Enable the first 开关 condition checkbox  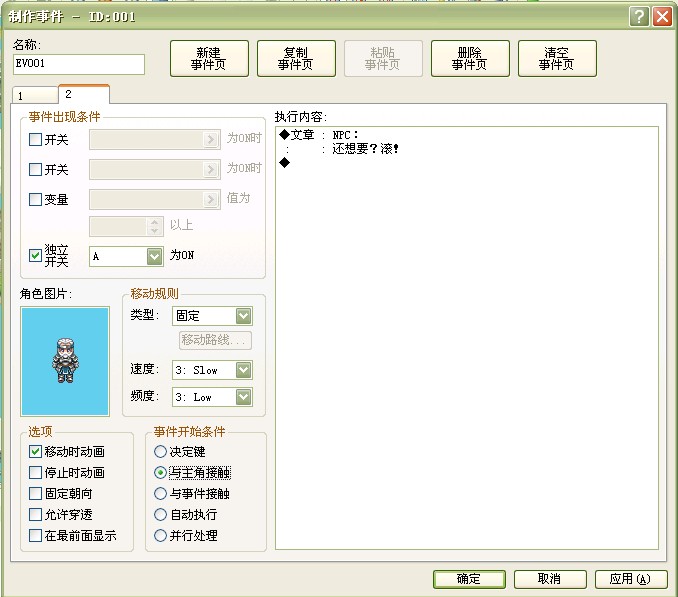click(35, 140)
